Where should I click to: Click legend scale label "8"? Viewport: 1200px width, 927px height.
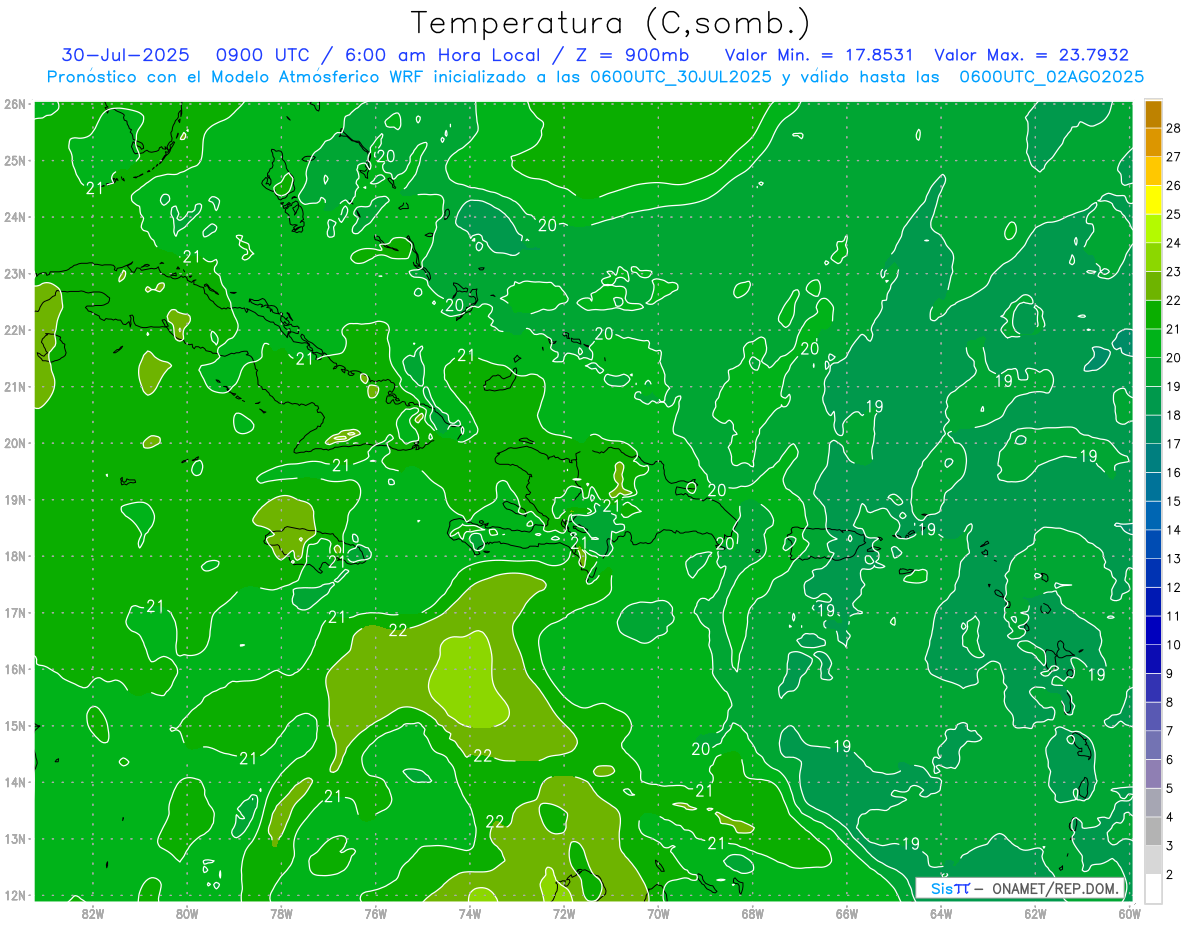click(1170, 702)
